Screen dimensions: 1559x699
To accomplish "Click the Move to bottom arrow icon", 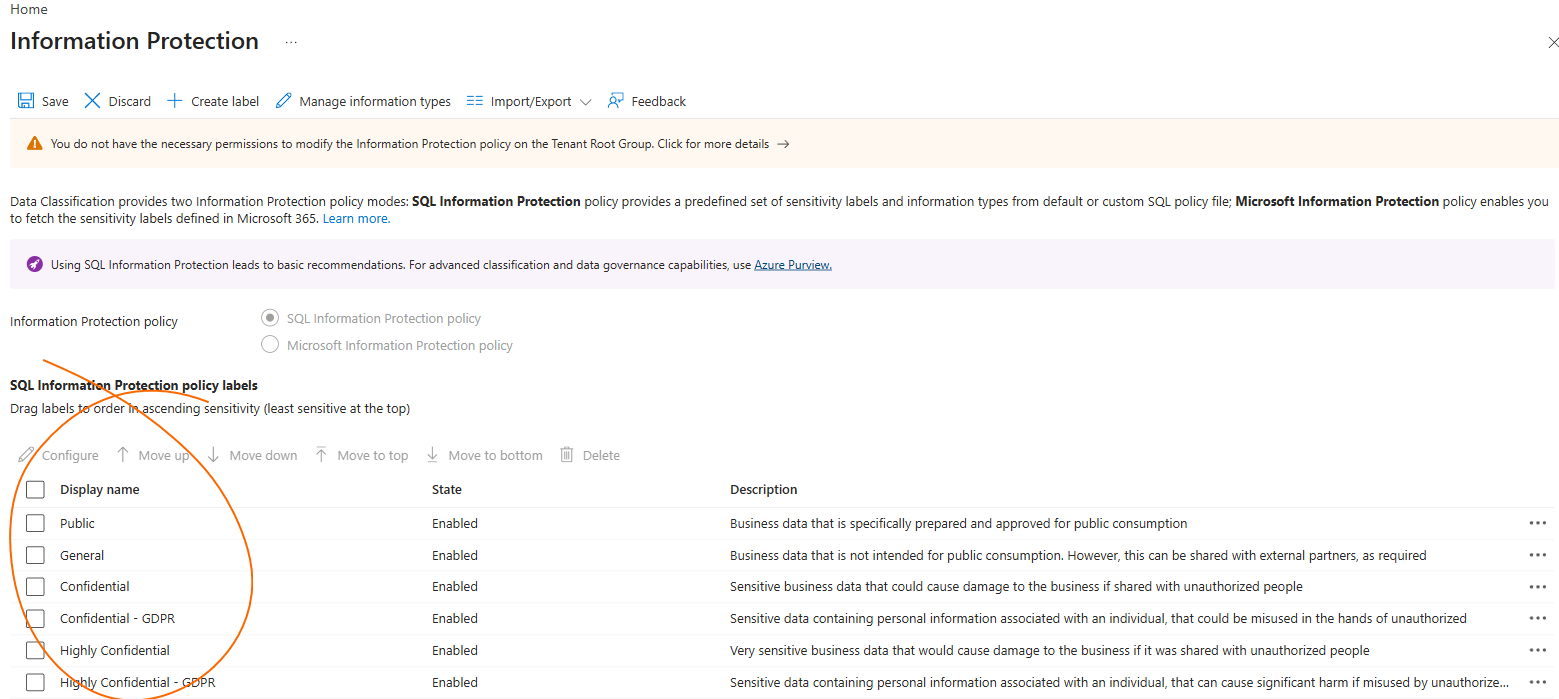I will (x=432, y=455).
